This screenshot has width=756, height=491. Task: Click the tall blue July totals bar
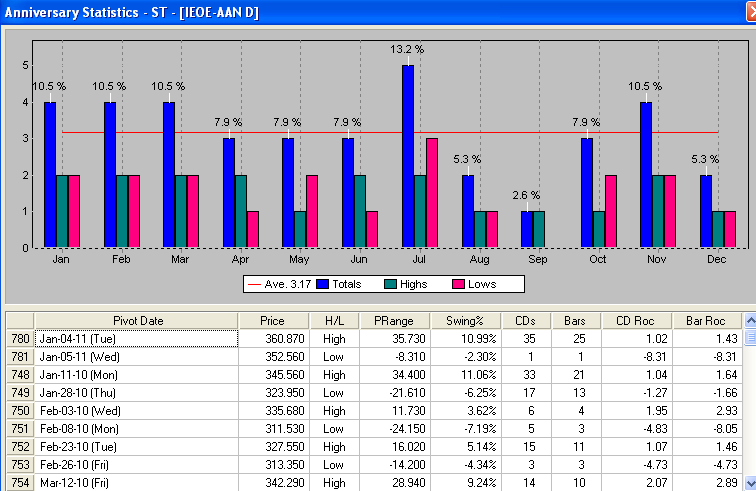coord(408,155)
